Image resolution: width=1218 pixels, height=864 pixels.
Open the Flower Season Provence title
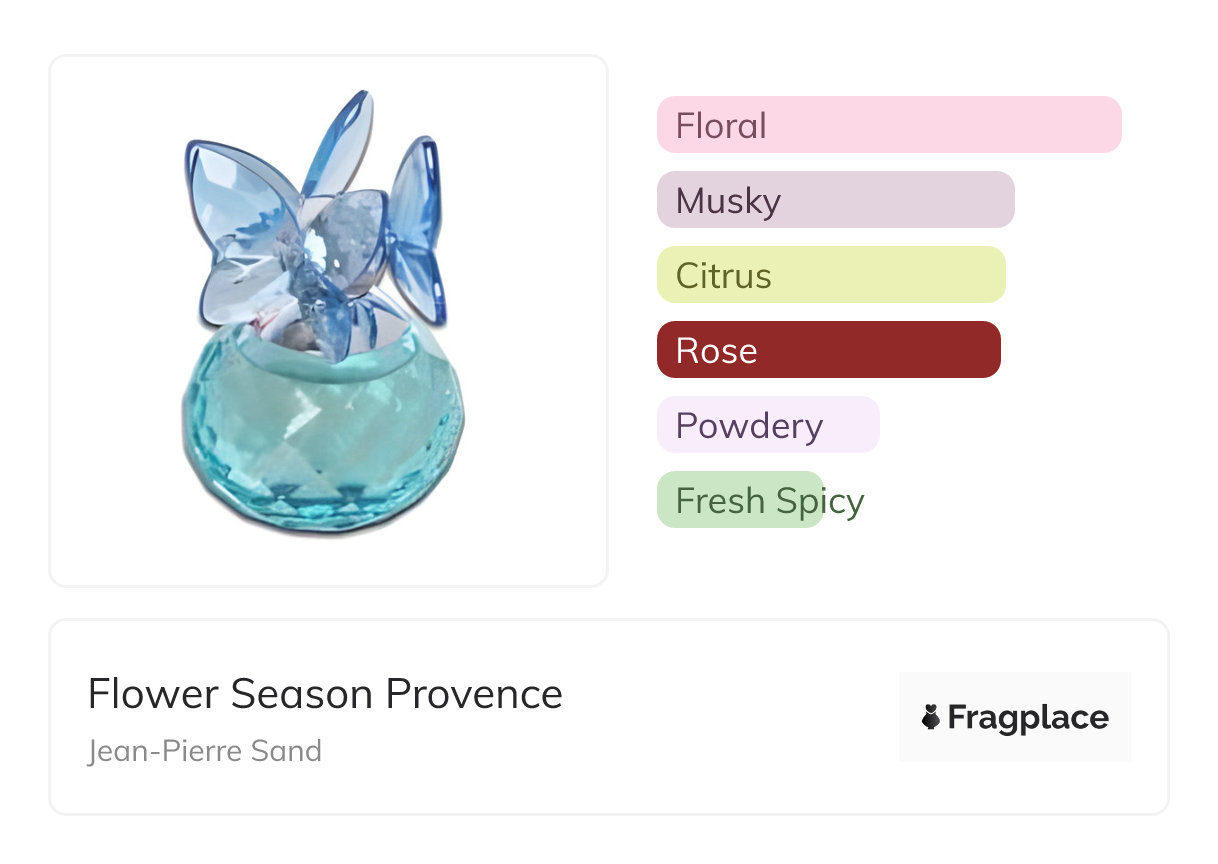325,694
